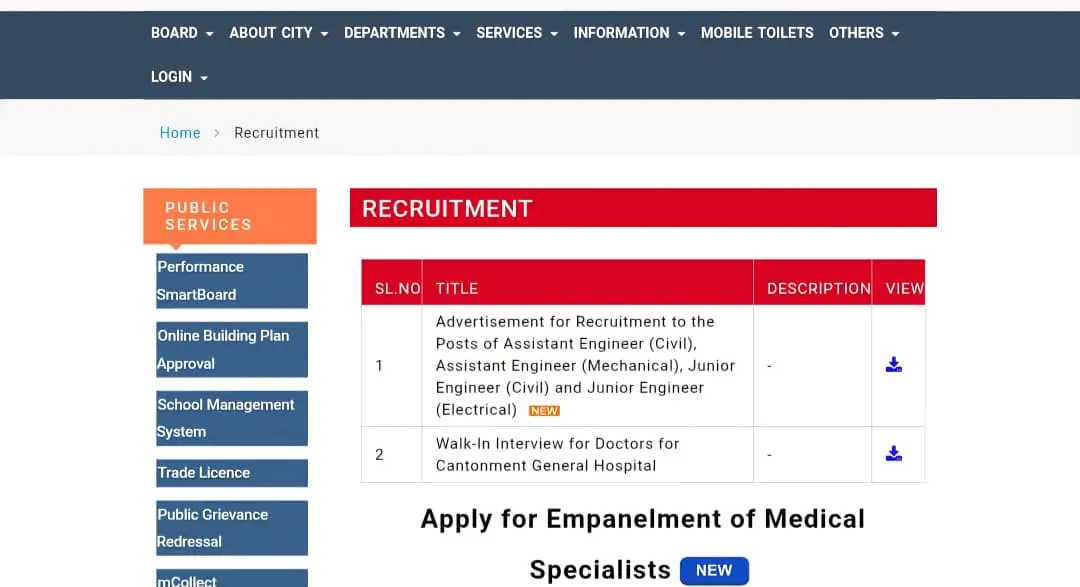
Task: Open Public Grievance Redressal
Action: 232,528
